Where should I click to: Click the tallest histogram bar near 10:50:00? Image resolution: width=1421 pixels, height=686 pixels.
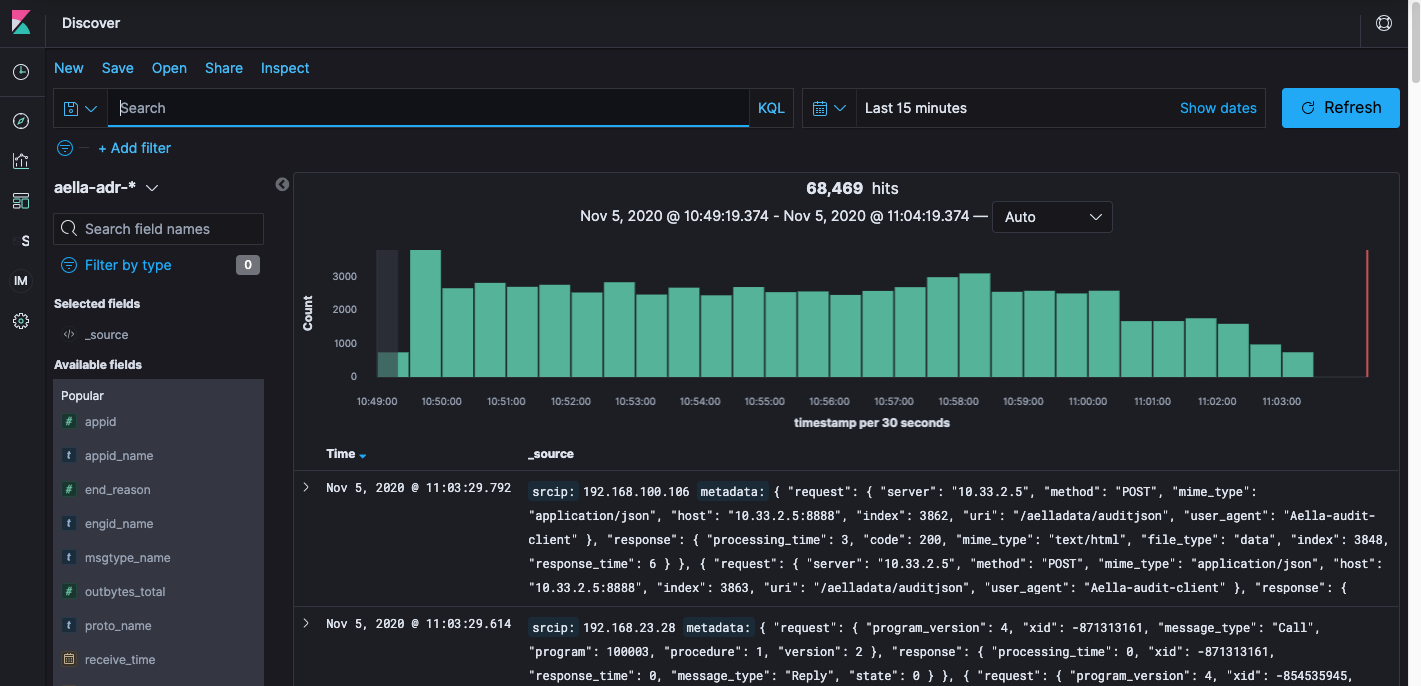coord(425,313)
